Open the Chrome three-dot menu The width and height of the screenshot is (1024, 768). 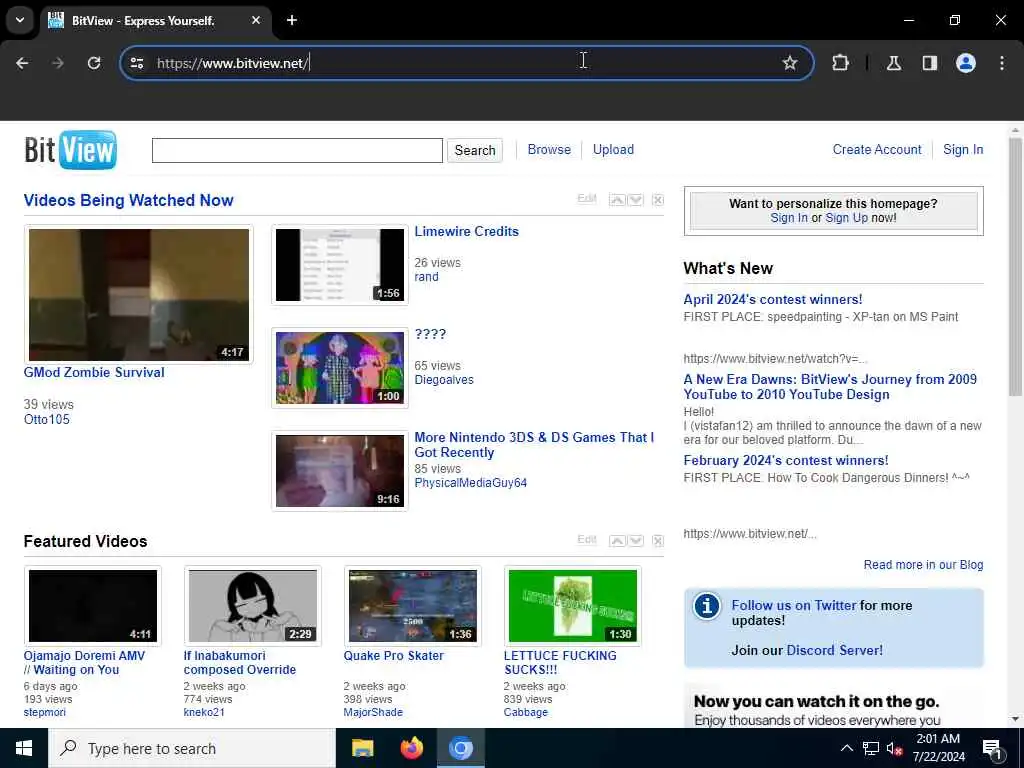[x=1002, y=63]
